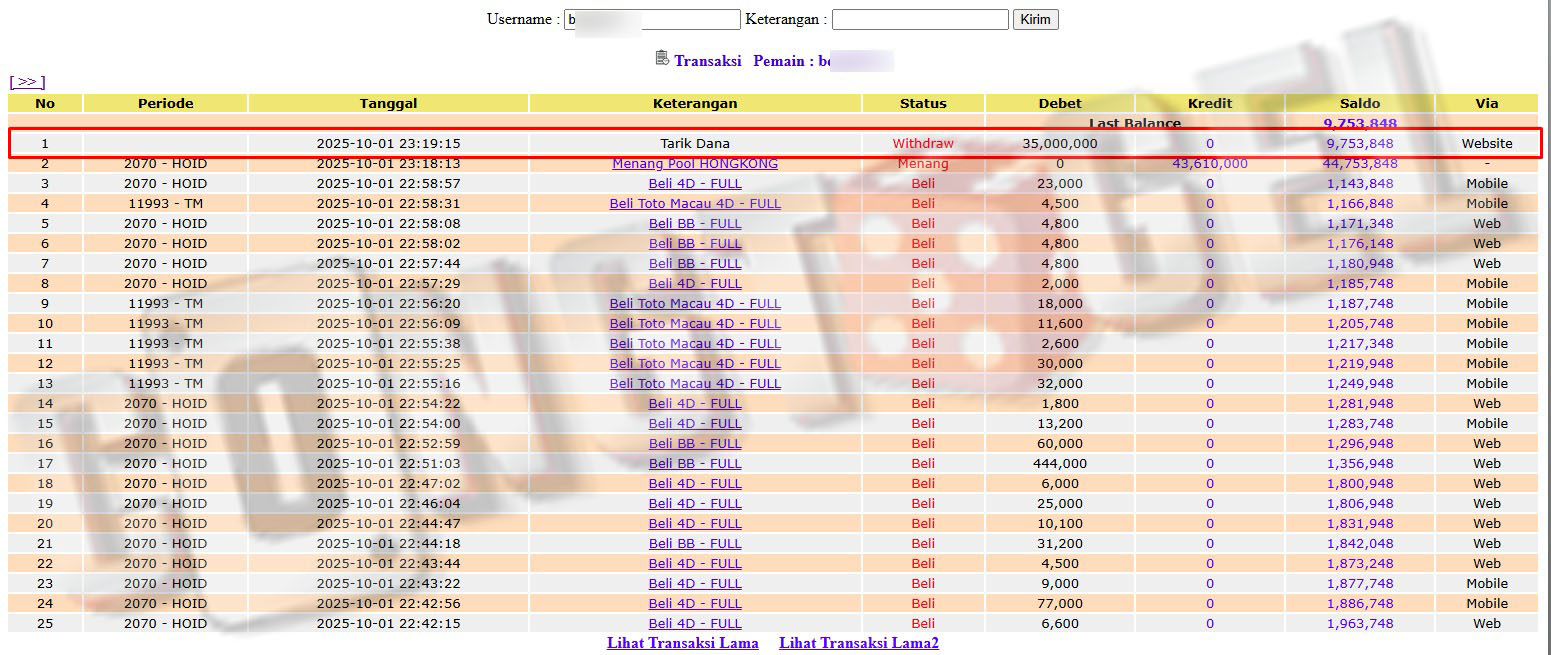Focus the Username input field
Viewport: 1551px width, 655px height.
click(652, 19)
